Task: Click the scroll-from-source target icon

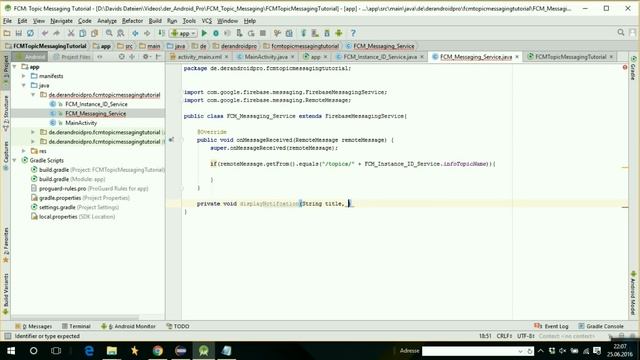Action: tap(121, 57)
